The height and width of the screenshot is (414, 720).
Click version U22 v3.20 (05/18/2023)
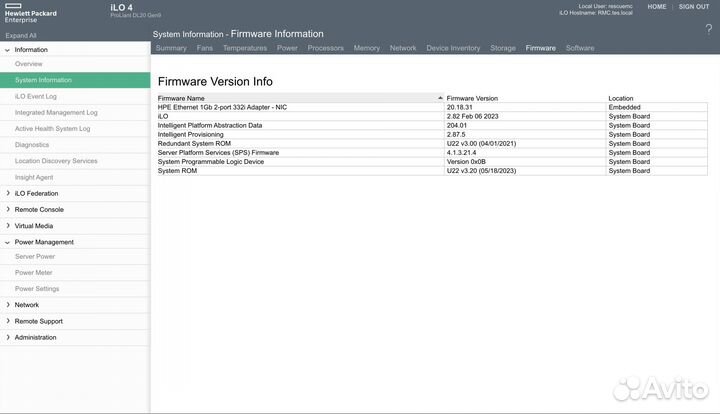tap(481, 171)
